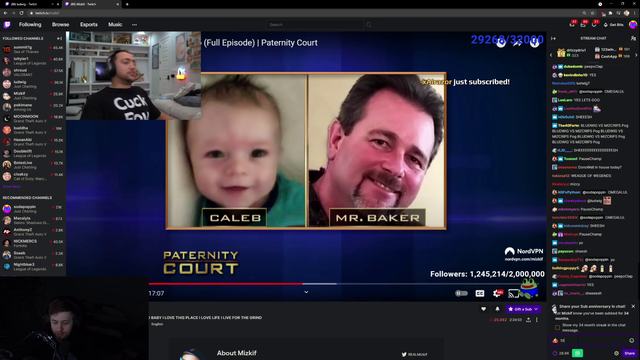The width and height of the screenshot is (640, 360).
Task: Open the Esports tab
Action: point(89,24)
